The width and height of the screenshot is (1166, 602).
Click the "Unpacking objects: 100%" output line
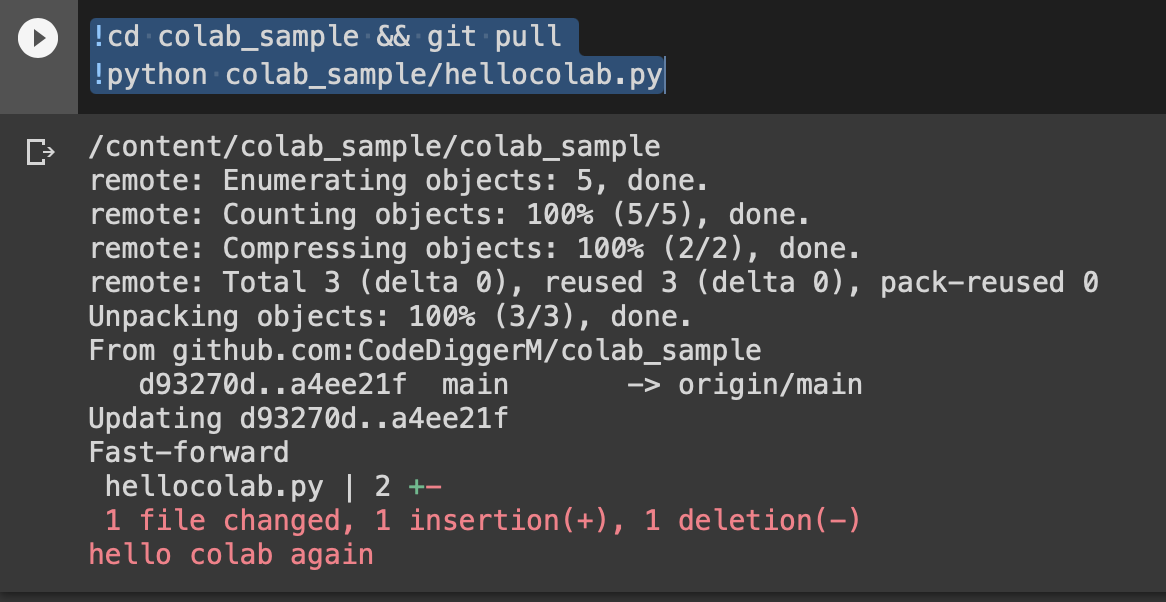[390, 317]
